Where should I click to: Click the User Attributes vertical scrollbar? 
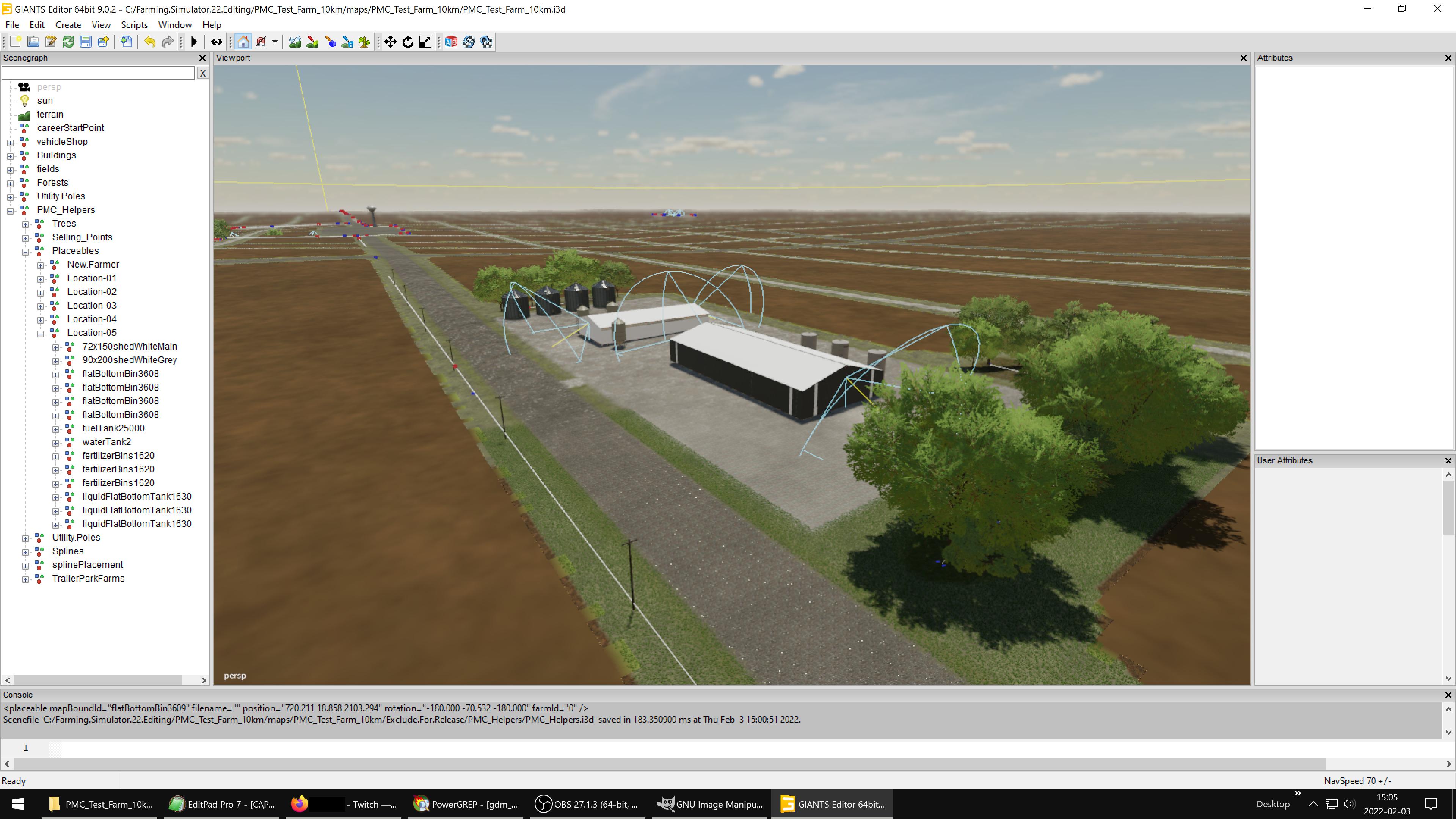[x=1448, y=508]
